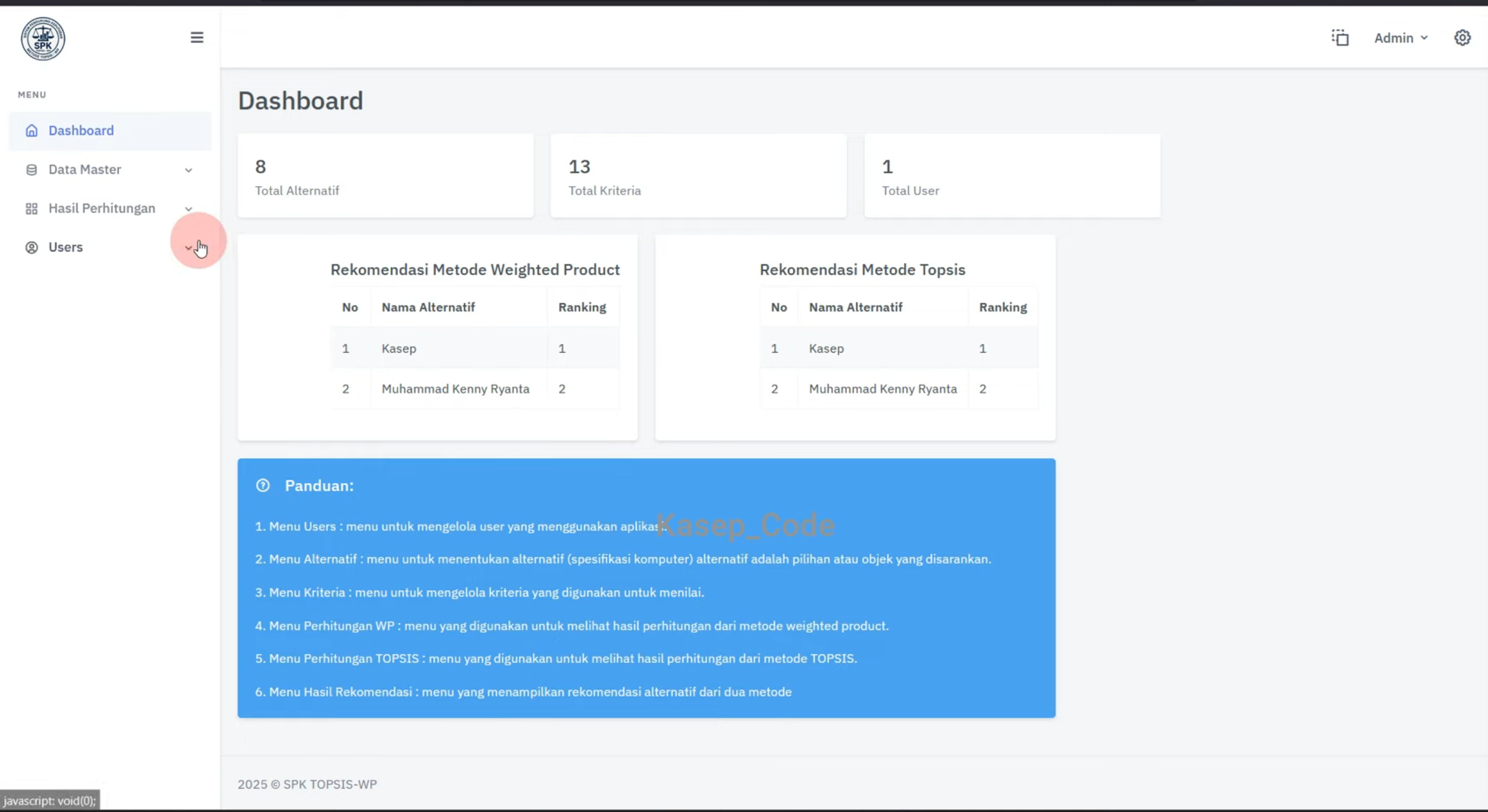The width and height of the screenshot is (1488, 812).
Task: Click the Dashboard page heading
Action: pyautogui.click(x=300, y=101)
